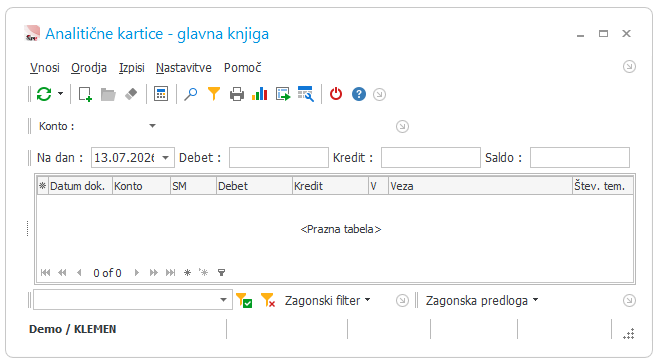Open the Vnosi menu
The image size is (655, 360).
coord(45,68)
